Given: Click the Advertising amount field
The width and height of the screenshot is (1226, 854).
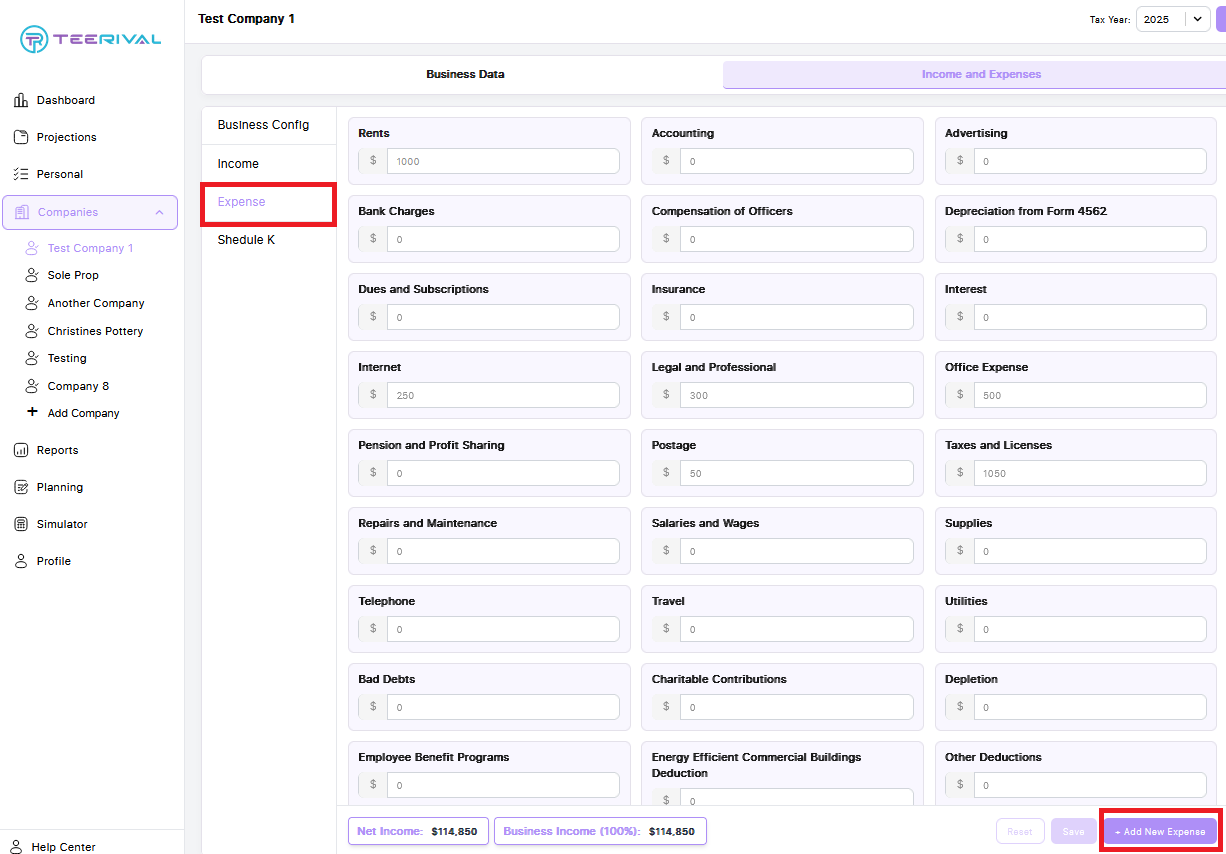Looking at the screenshot, I should [x=1090, y=161].
